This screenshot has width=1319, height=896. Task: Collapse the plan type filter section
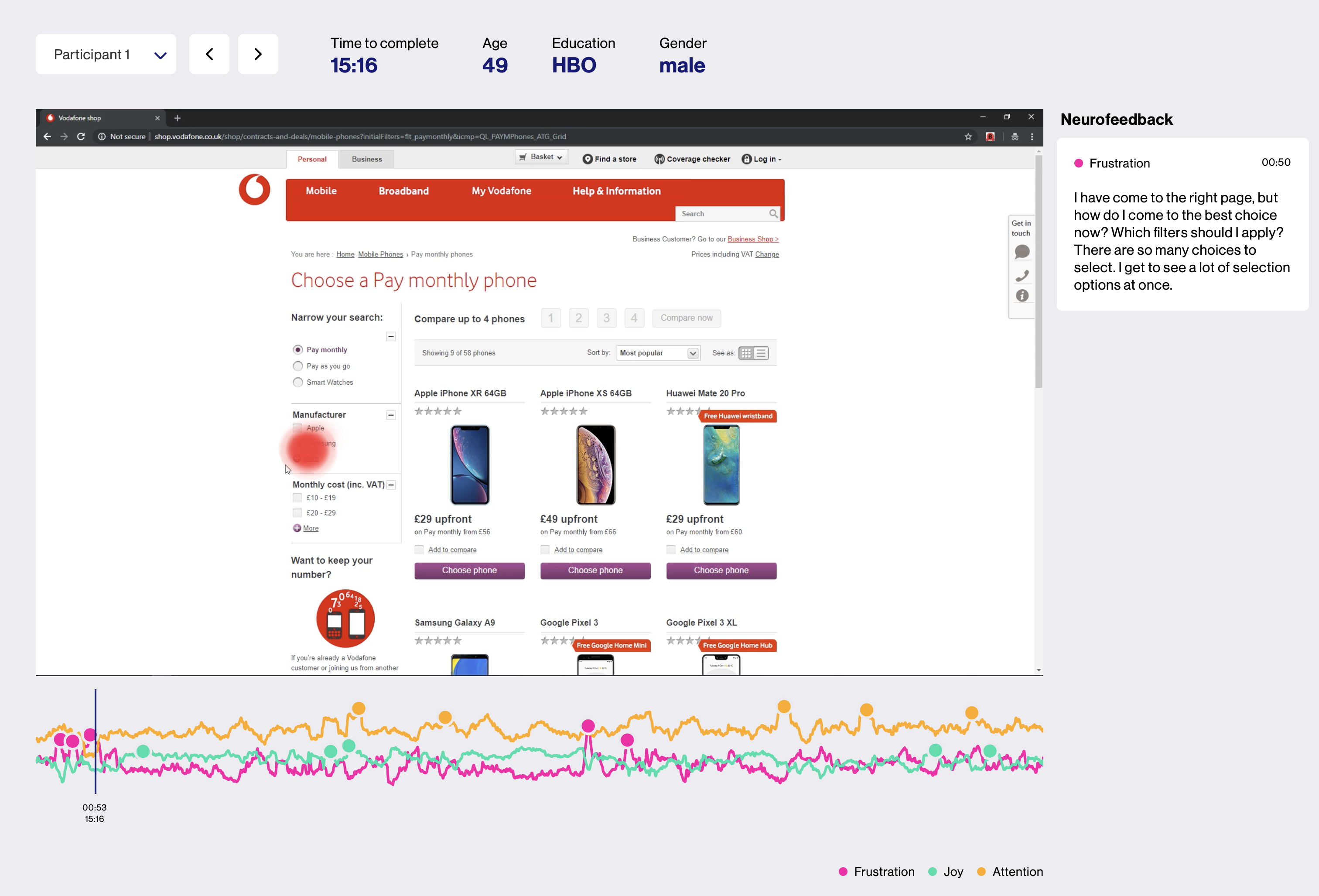pyautogui.click(x=390, y=336)
